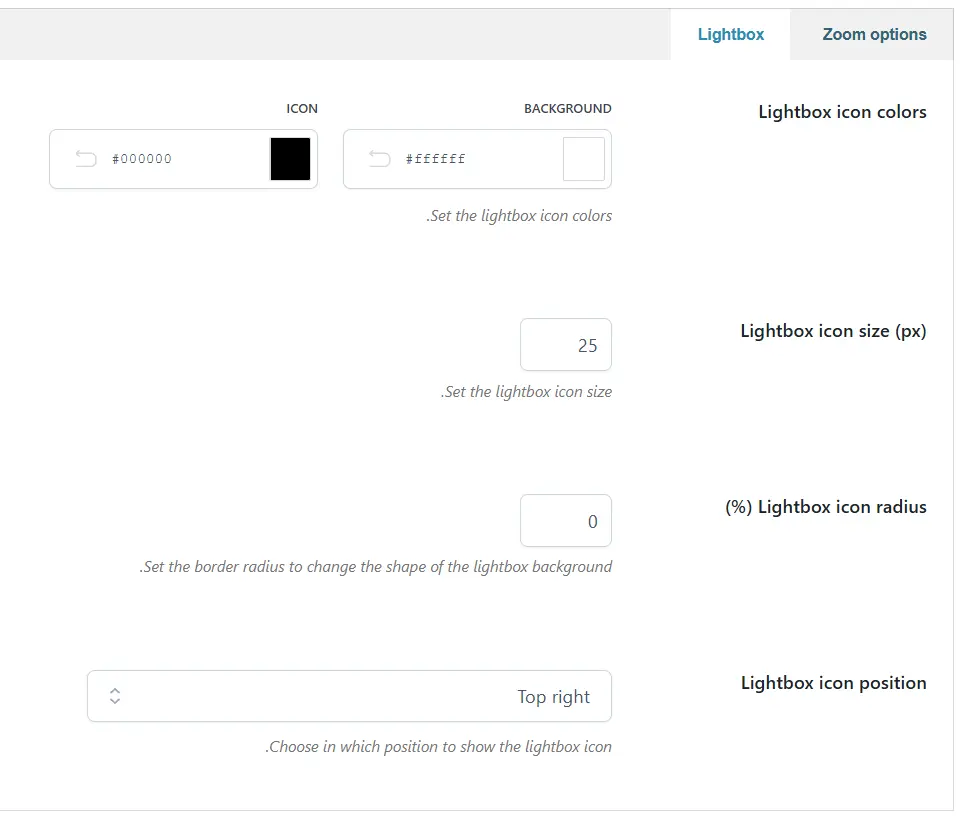Open the black icon color swatch
This screenshot has width=967, height=819.
[x=290, y=158]
